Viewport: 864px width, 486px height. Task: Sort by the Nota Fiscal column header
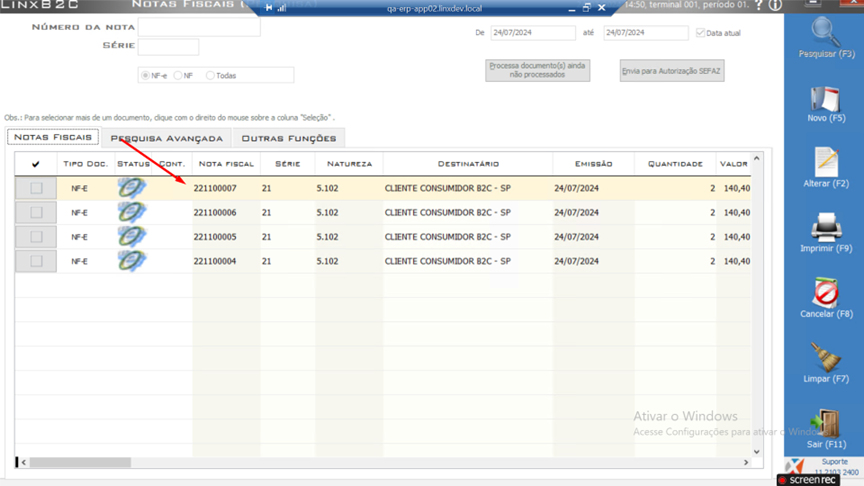[x=226, y=164]
